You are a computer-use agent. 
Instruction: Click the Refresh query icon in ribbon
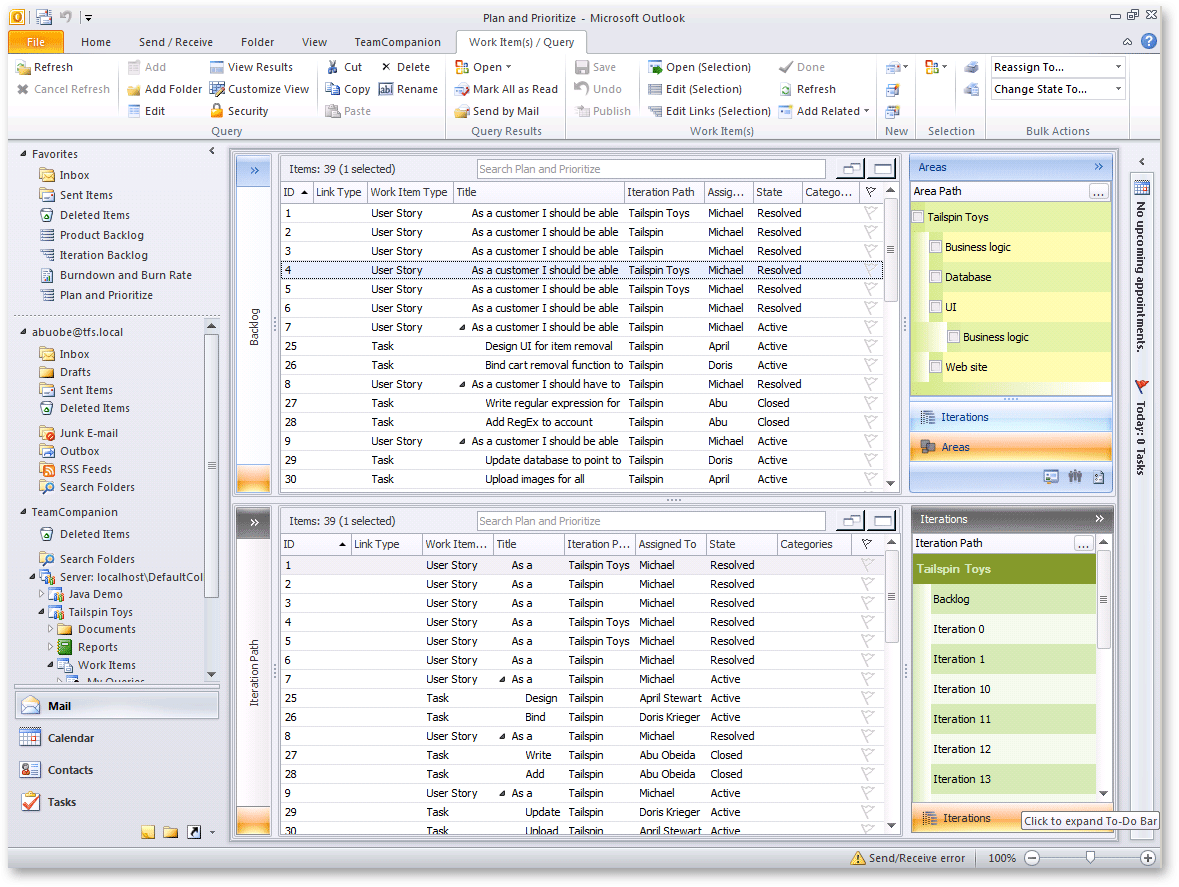23,67
